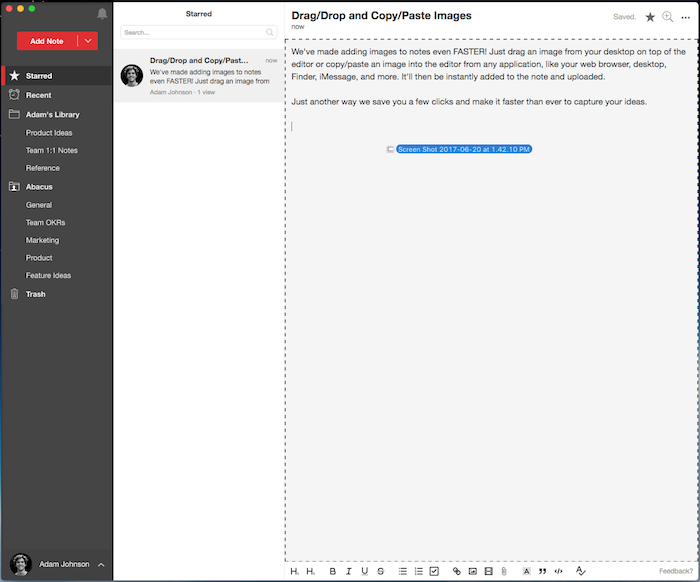
Task: Open the Feedback link
Action: 676,571
